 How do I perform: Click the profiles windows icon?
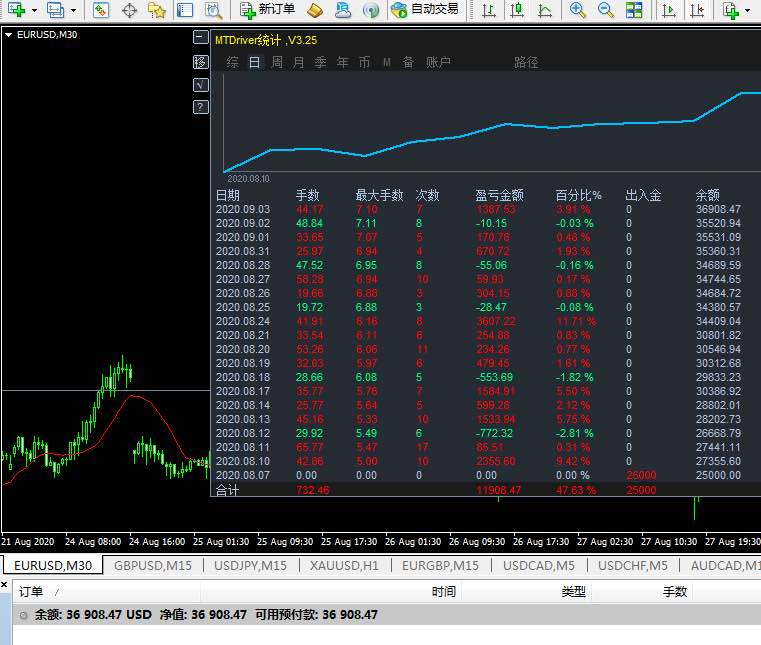55,9
